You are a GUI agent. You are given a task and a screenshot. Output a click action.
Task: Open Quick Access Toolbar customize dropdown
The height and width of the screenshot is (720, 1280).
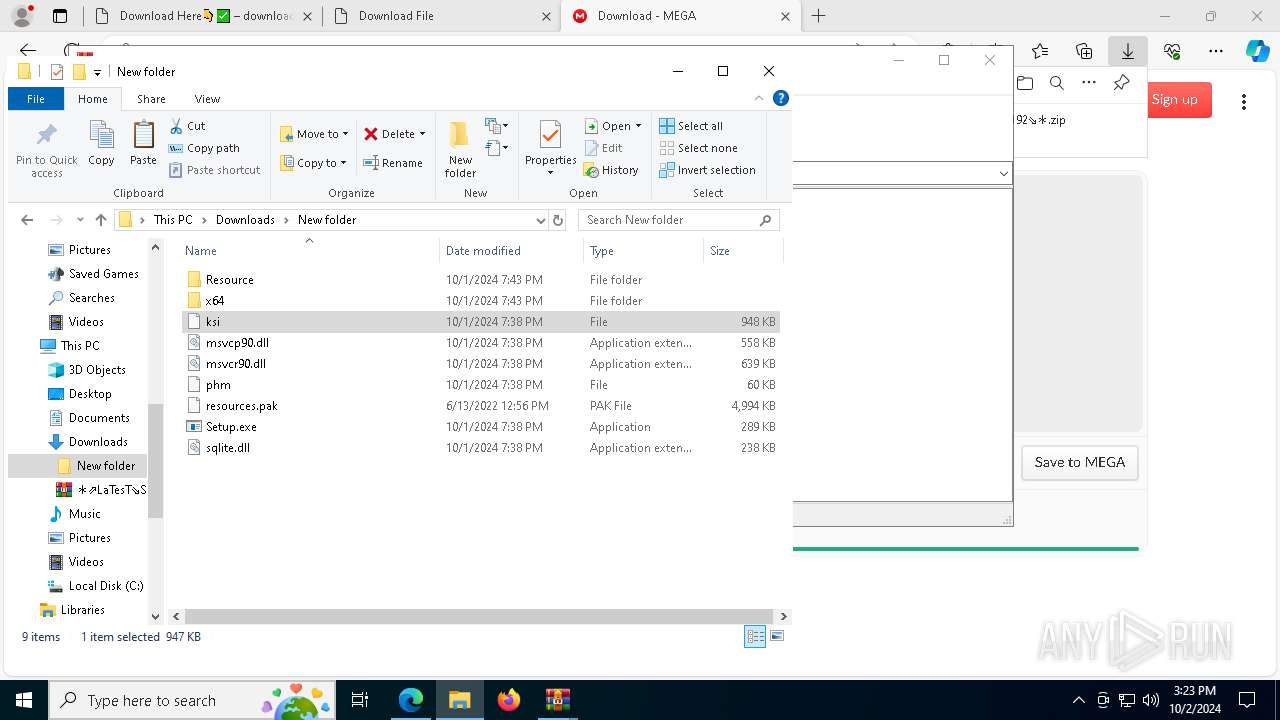[97, 72]
